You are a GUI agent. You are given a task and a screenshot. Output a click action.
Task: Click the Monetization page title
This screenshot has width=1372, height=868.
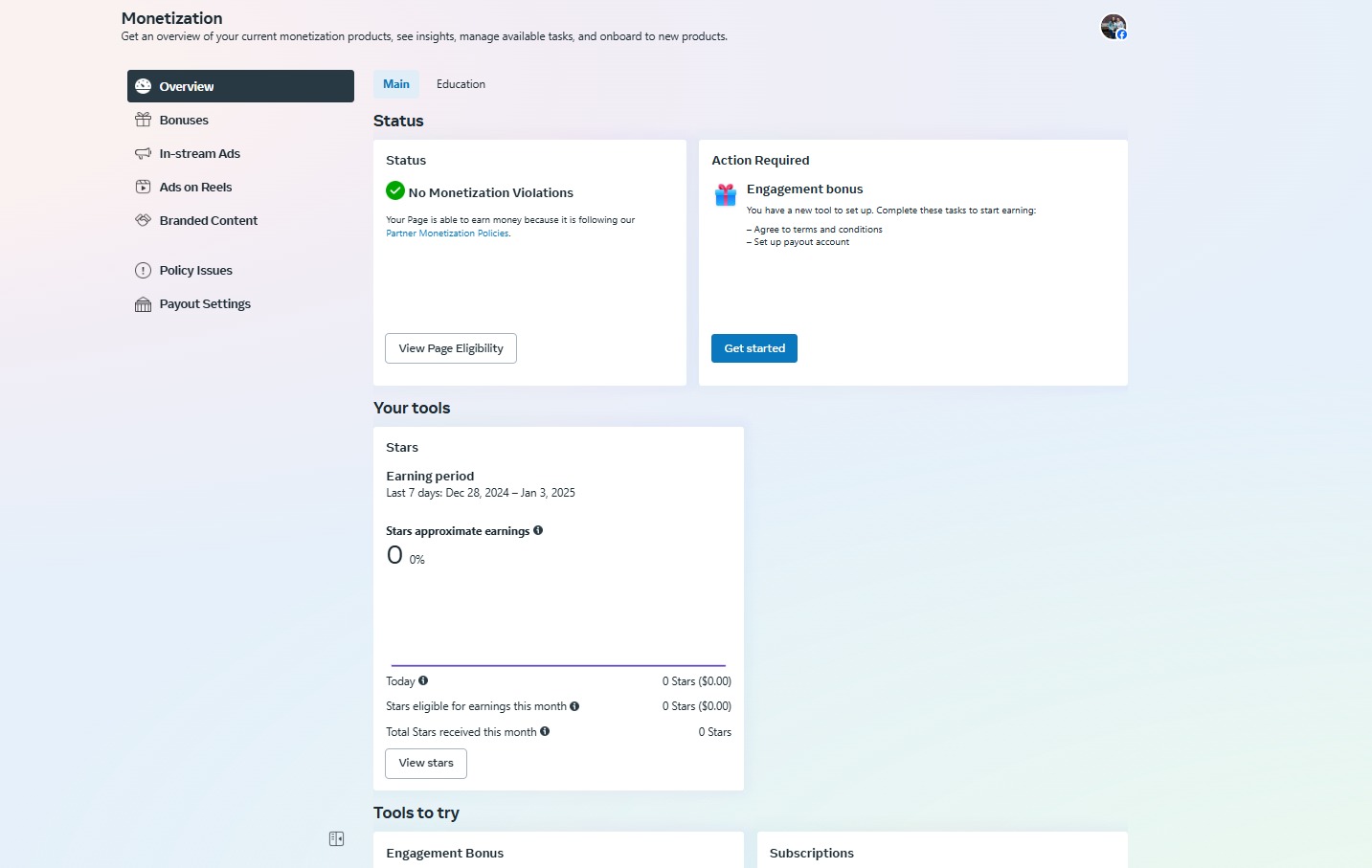tap(172, 18)
